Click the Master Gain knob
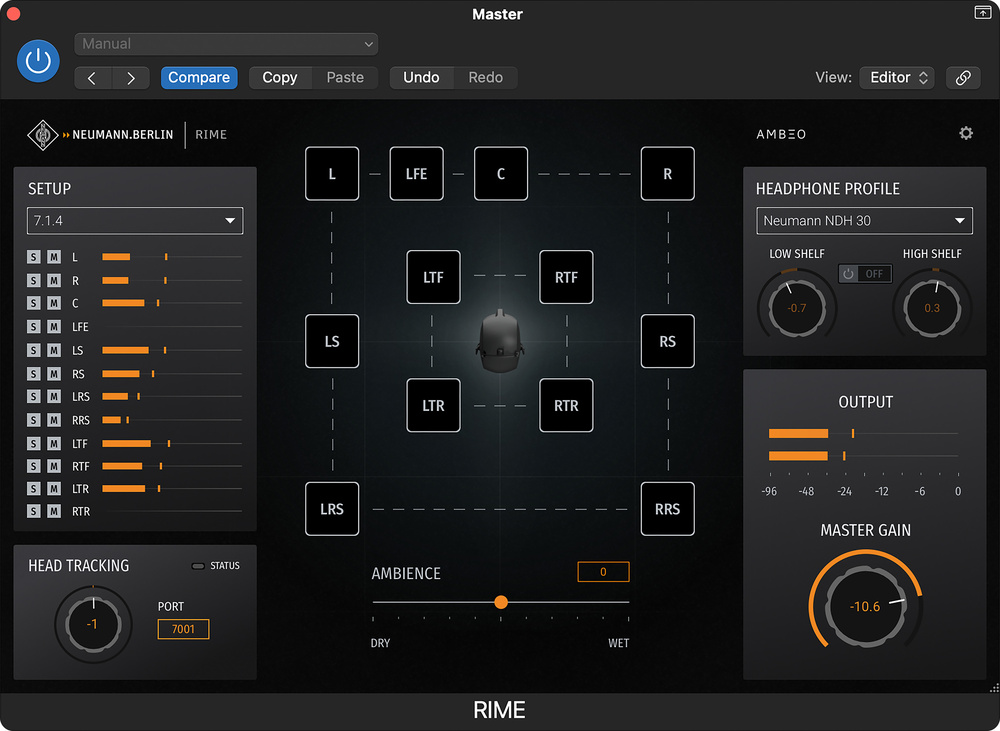 click(865, 606)
